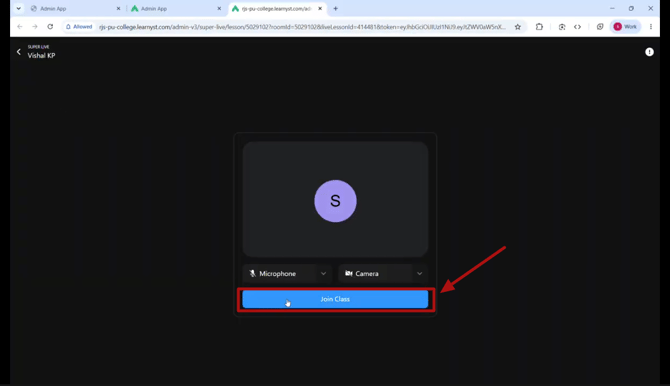This screenshot has width=670, height=386.
Task: Close the rjs-pu-college.learnyst.com tab
Action: (x=320, y=9)
